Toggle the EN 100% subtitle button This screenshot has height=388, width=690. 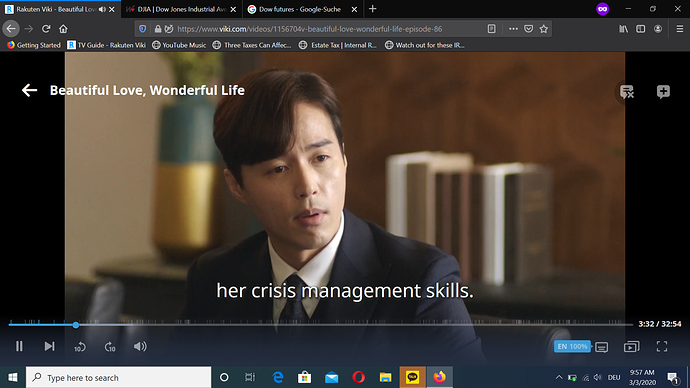(572, 347)
